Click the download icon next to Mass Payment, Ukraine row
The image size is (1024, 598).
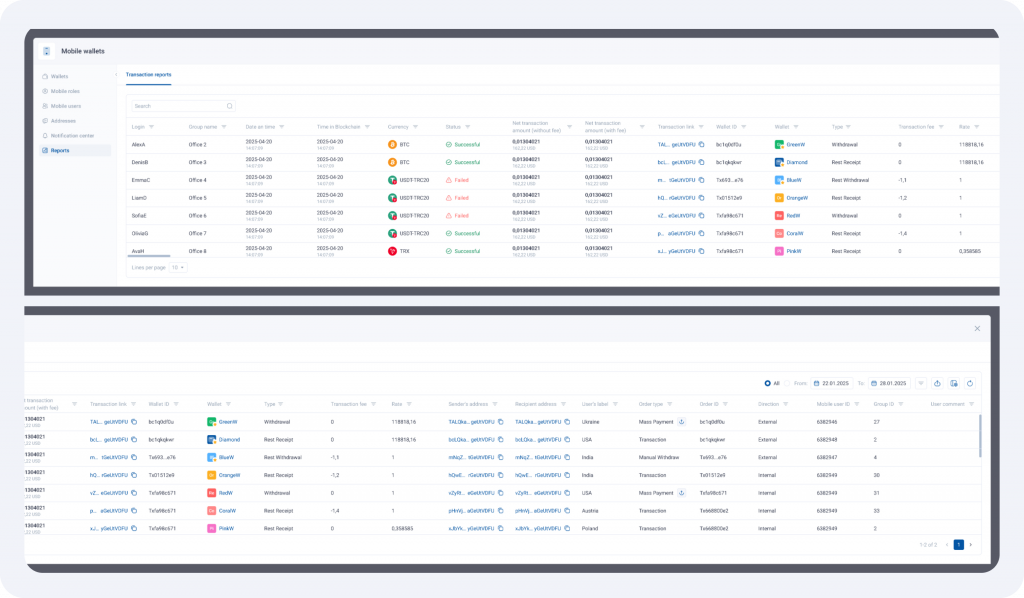681,422
